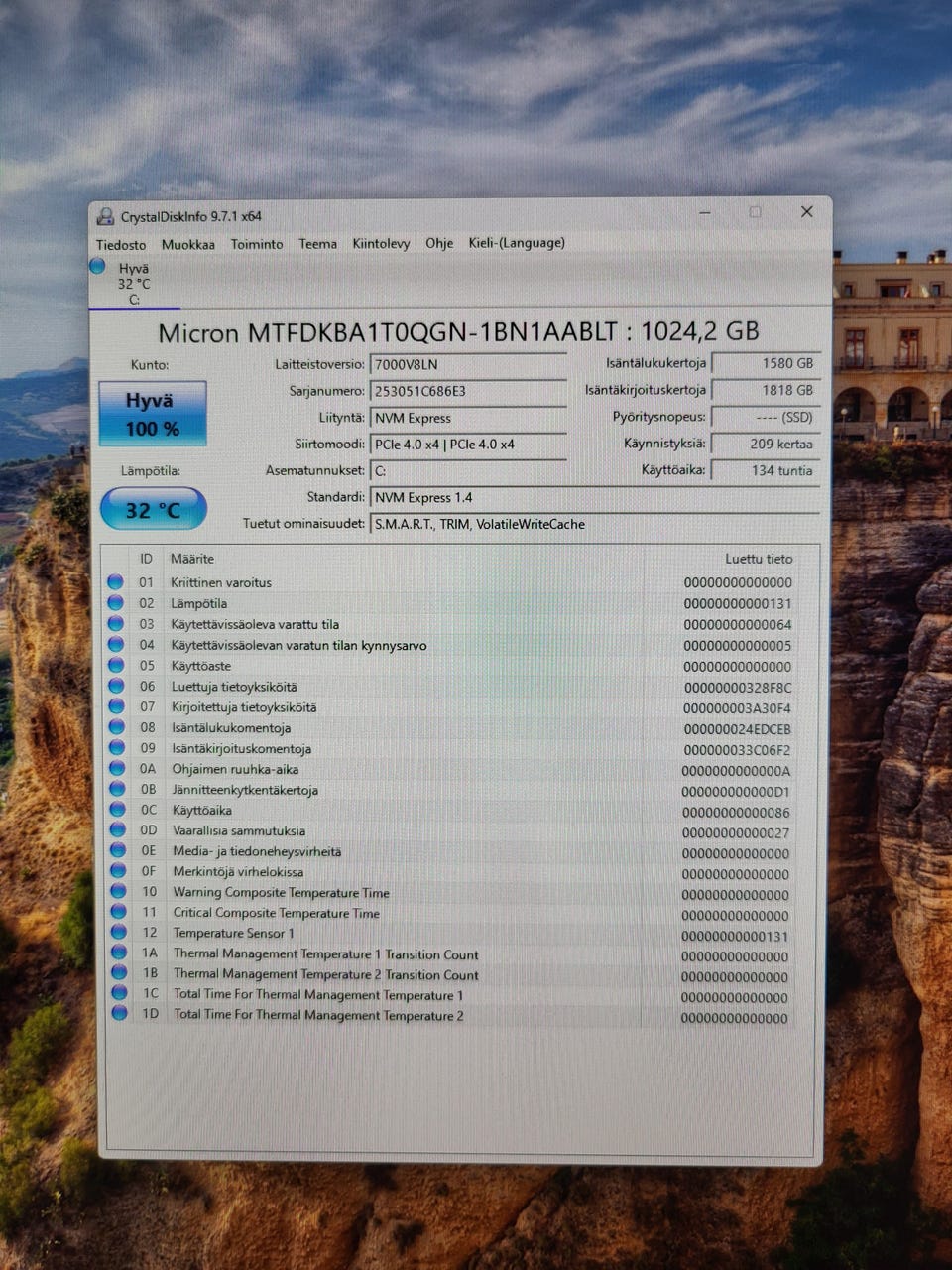The image size is (952, 1270).
Task: Close the CrystalDiskInfo window
Action: (806, 212)
